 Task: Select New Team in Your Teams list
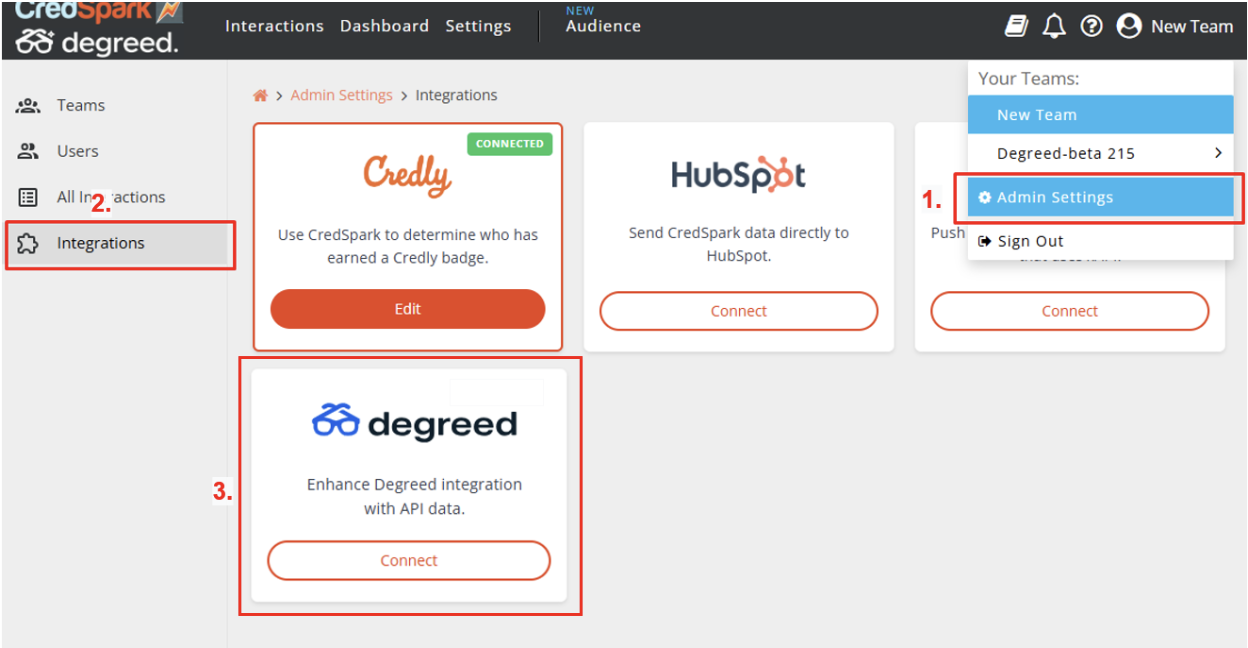coord(1100,115)
